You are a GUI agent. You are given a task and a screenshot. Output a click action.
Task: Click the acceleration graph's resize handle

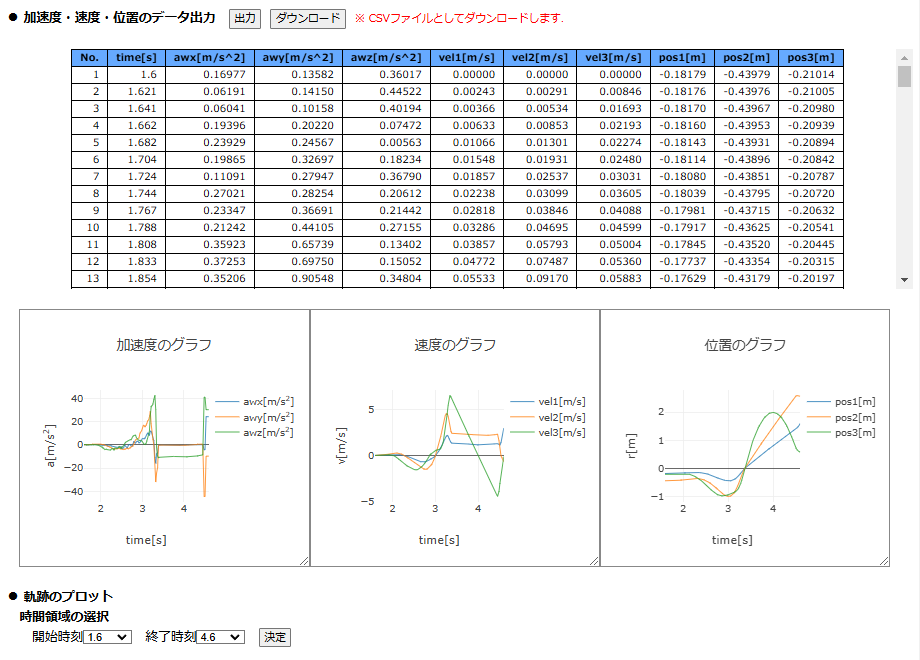tap(304, 561)
